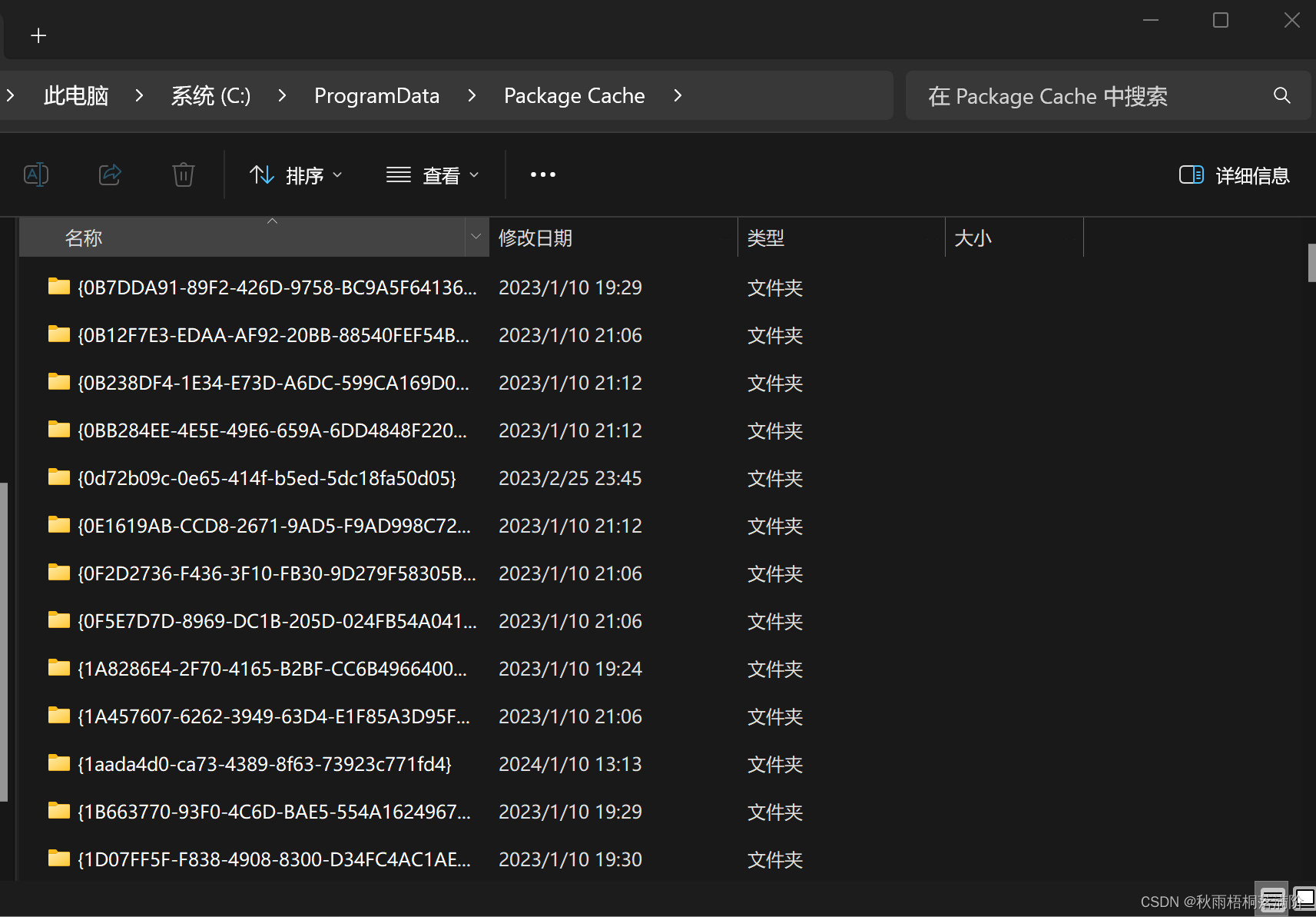Select folder {1A8286E4-2F70-4165-B2BF-CC6B4966400...

(272, 669)
